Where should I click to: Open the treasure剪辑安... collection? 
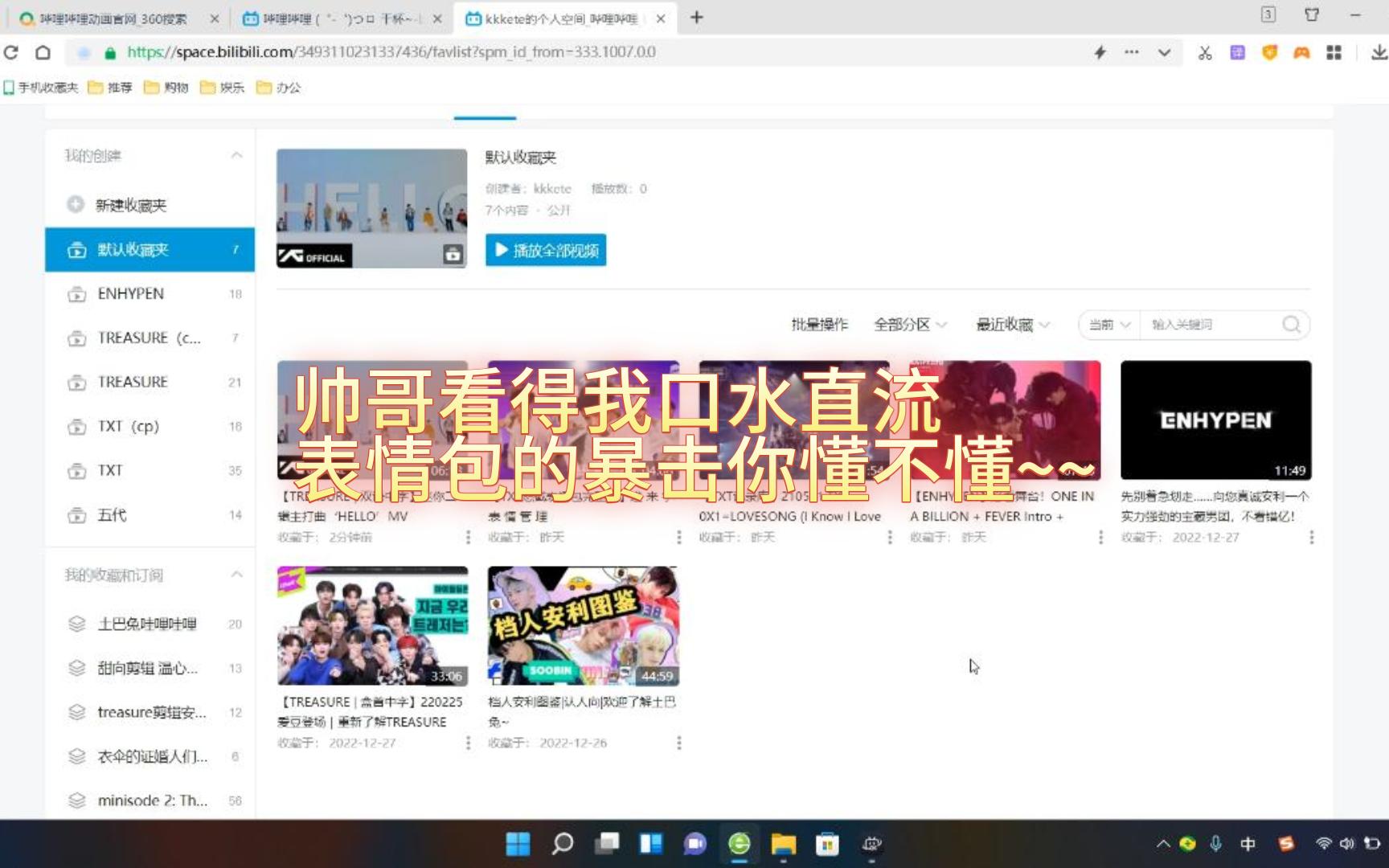[150, 712]
